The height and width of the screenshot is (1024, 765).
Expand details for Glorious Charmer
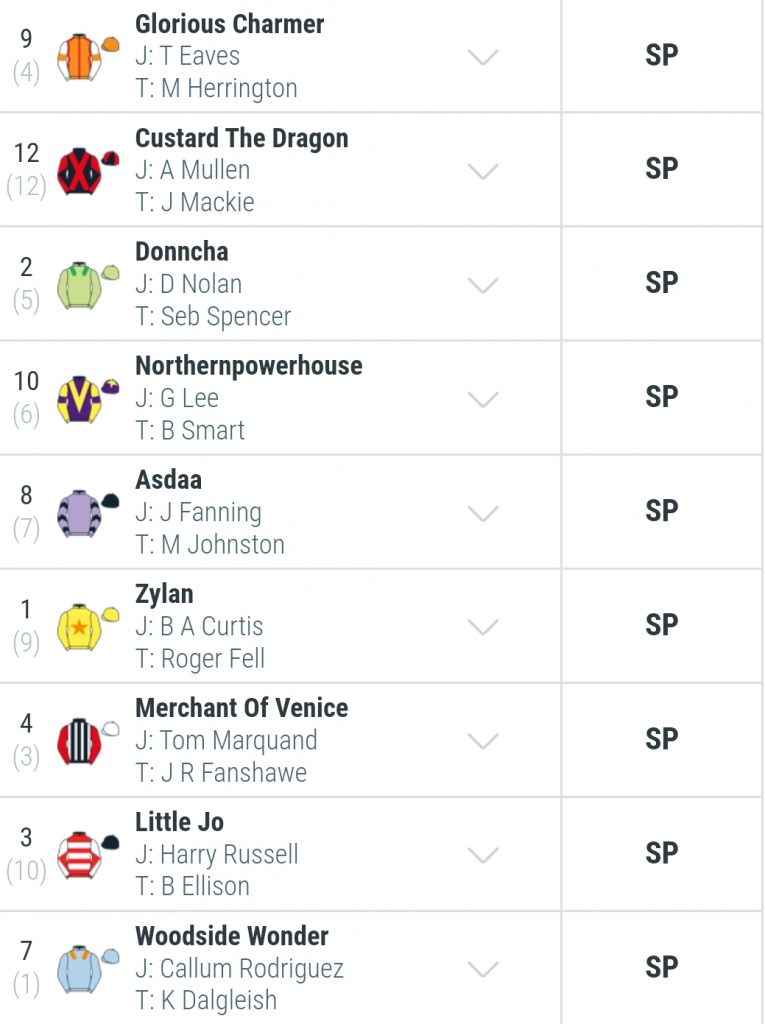click(x=483, y=57)
